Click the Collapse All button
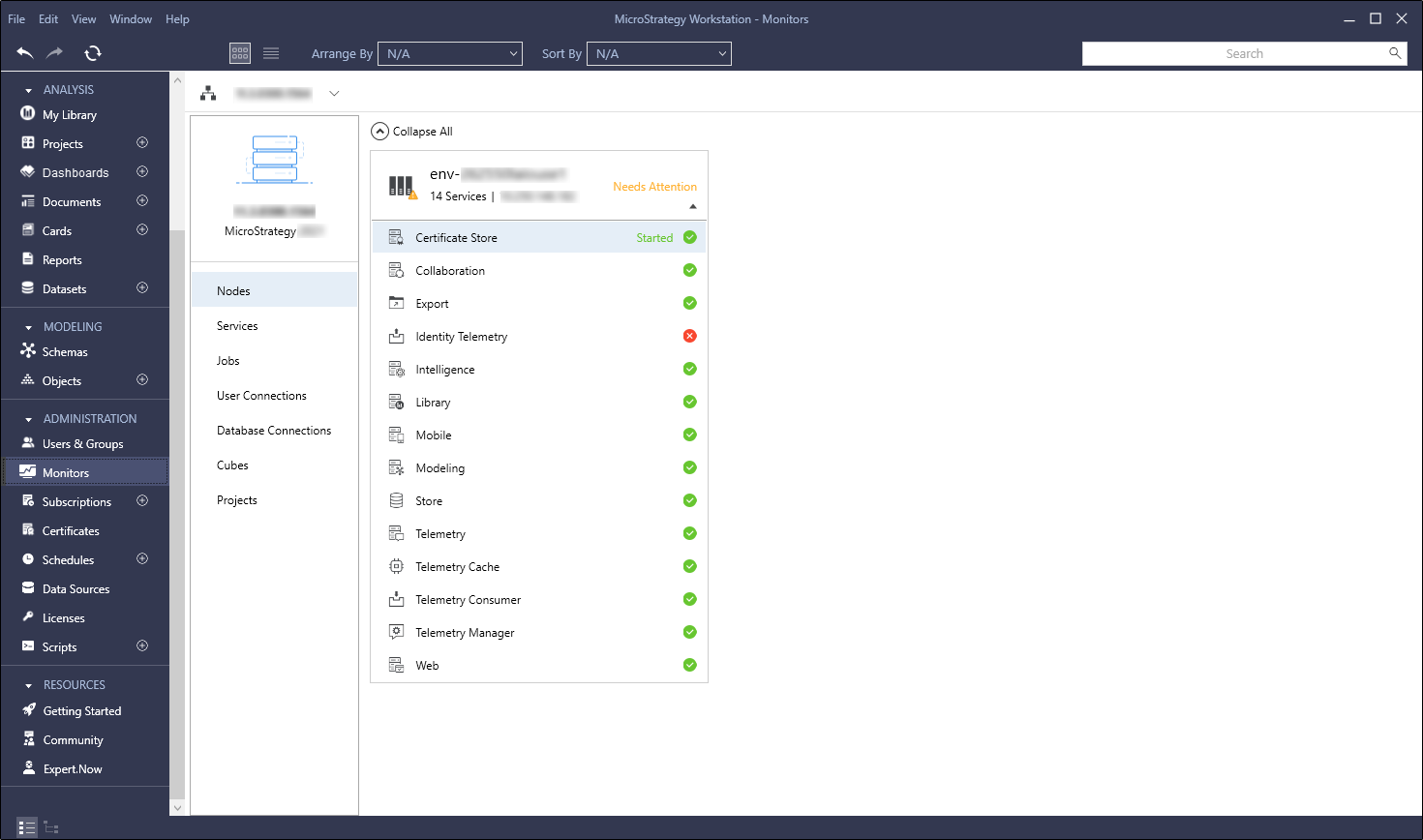1423x840 pixels. point(412,132)
